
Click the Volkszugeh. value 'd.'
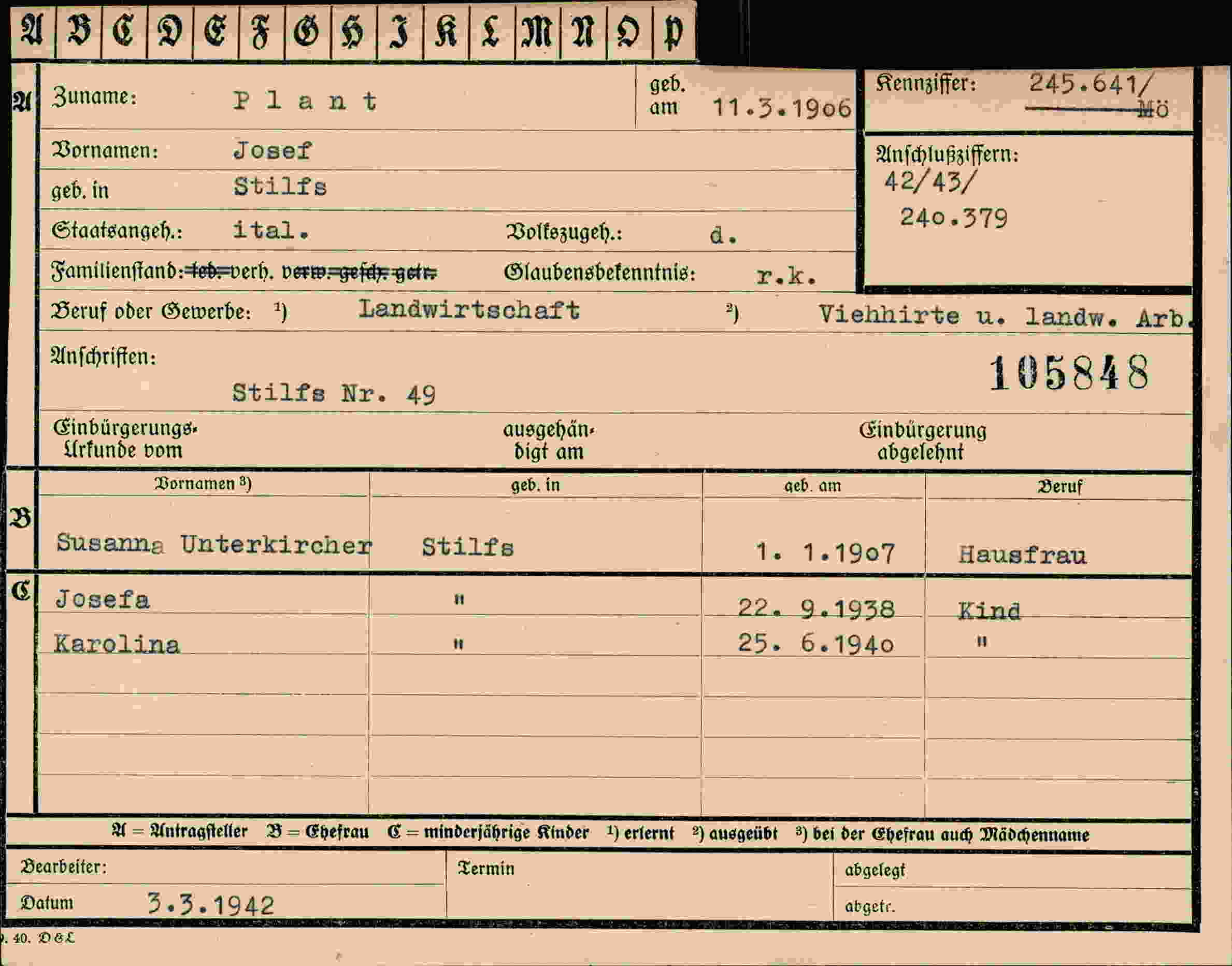point(723,235)
